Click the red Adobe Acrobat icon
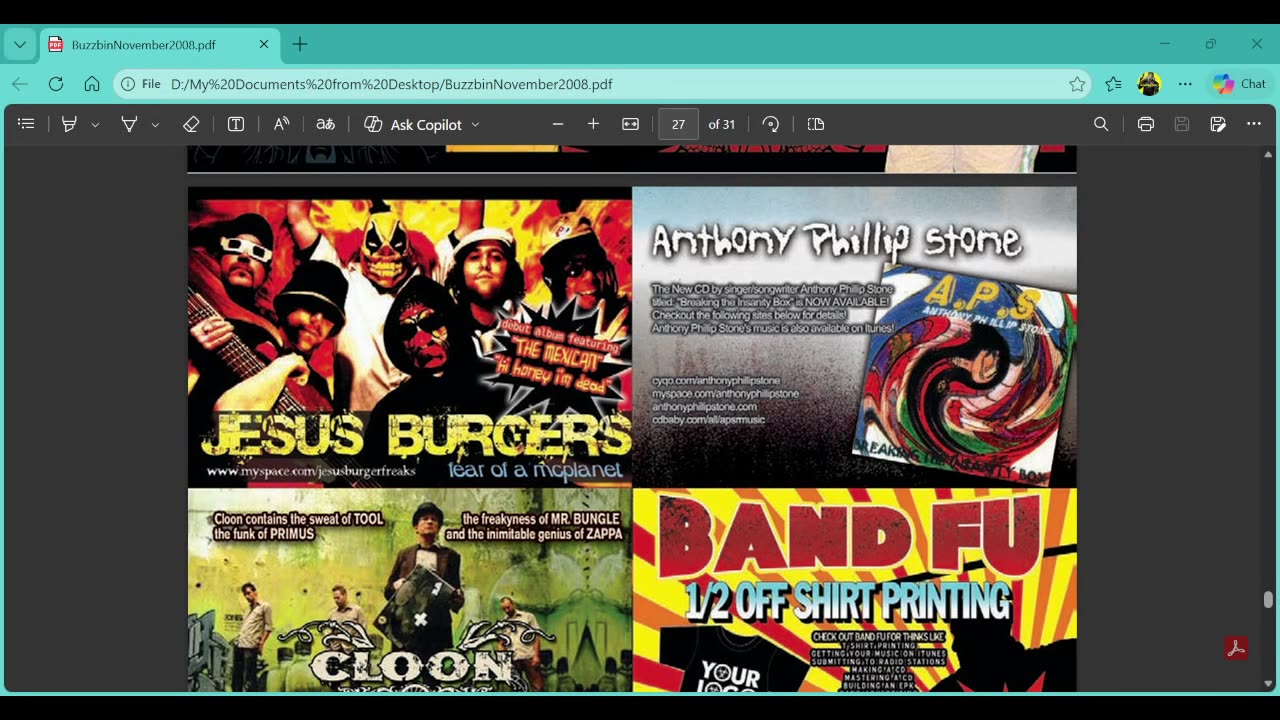Image resolution: width=1280 pixels, height=720 pixels. [x=1236, y=648]
